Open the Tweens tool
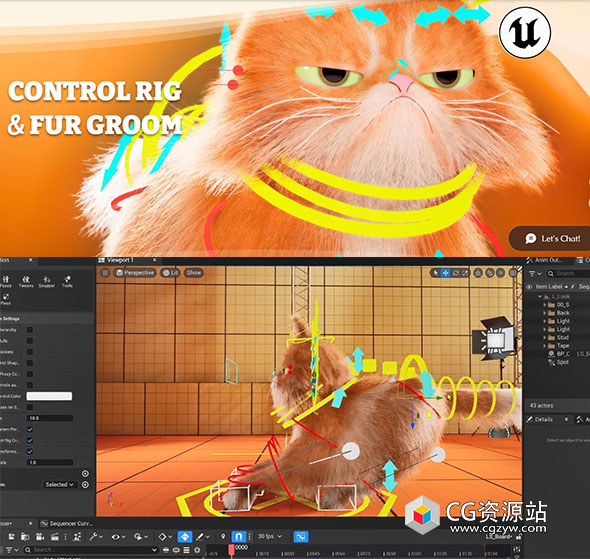The image size is (590, 559). pos(26,281)
